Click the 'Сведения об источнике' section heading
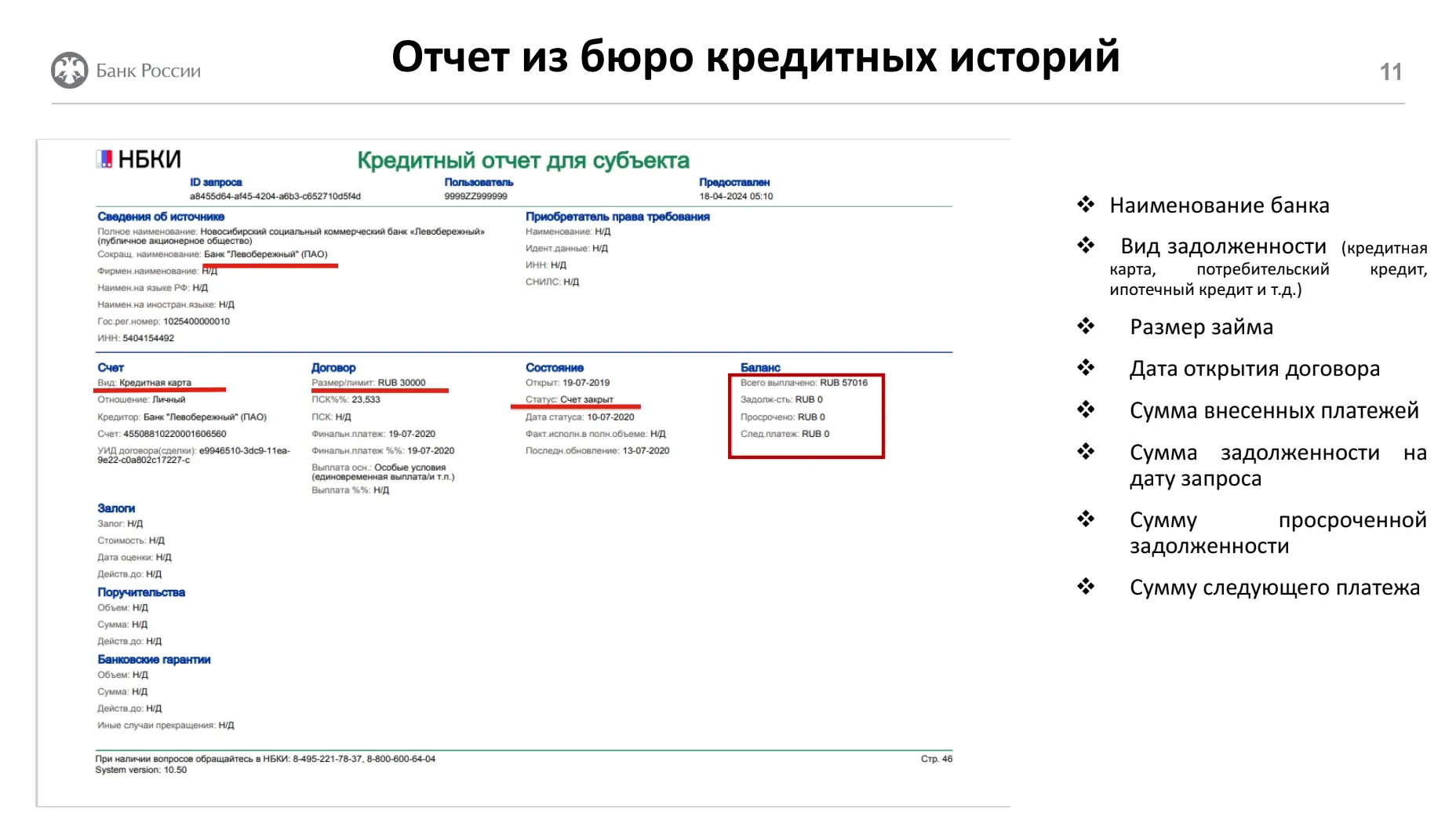1456x819 pixels. click(x=161, y=217)
